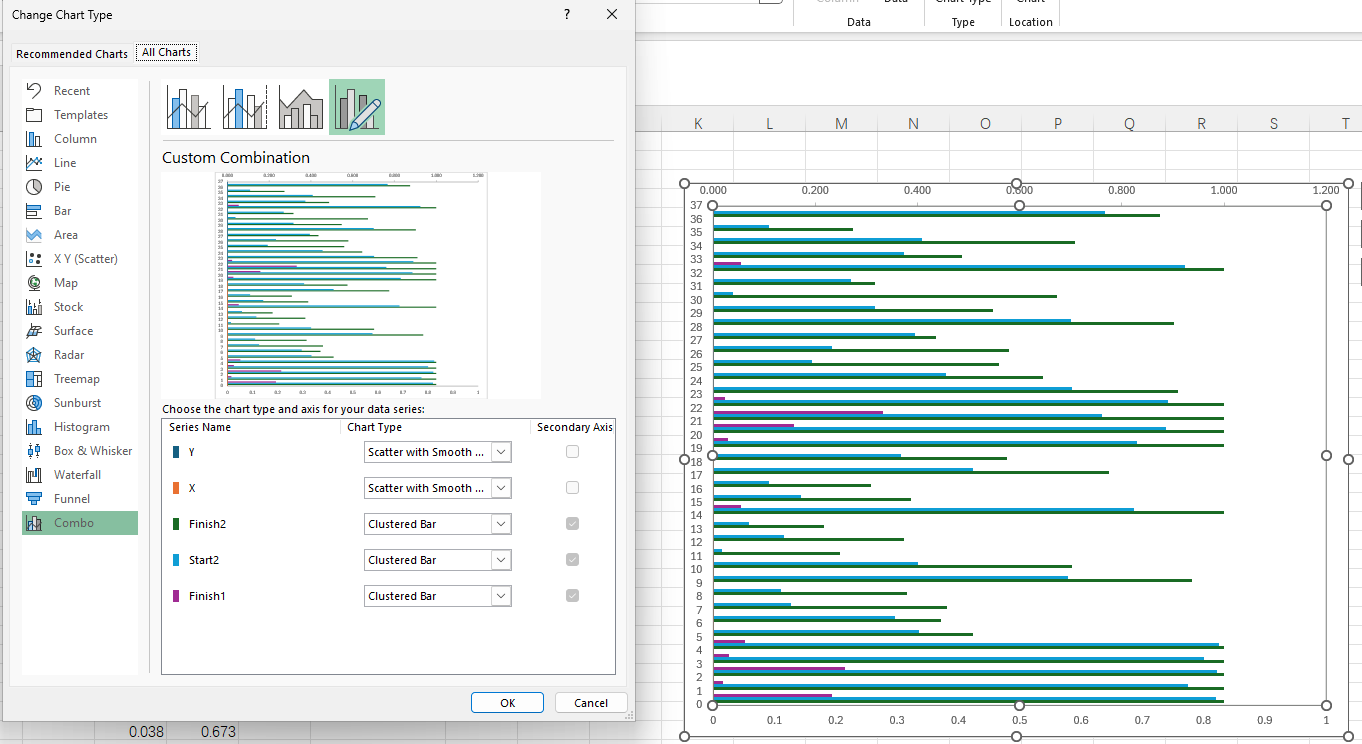The height and width of the screenshot is (744, 1362).
Task: Click the chart's bottom axis label 0.5
Action: 1019,720
